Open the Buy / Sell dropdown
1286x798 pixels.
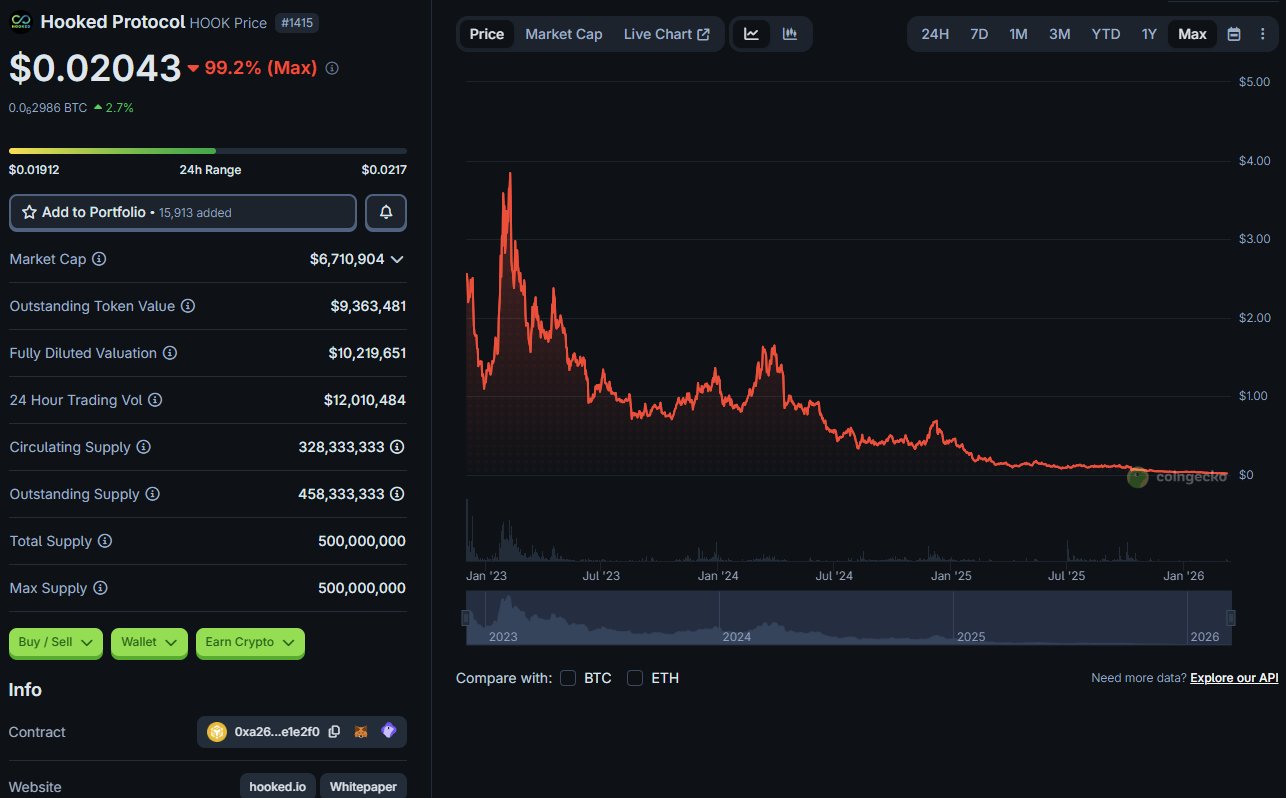click(x=56, y=643)
